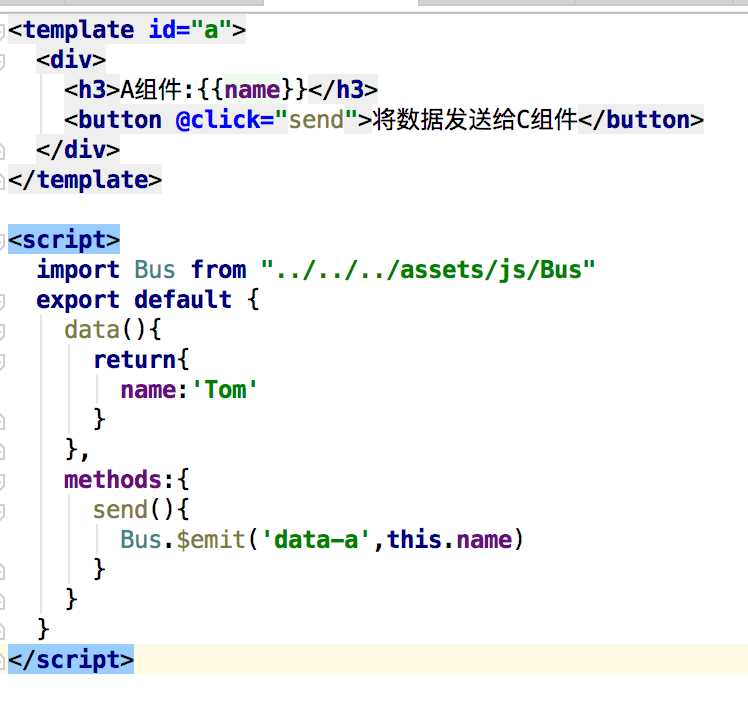The height and width of the screenshot is (720, 748).
Task: Click the 'Tom' string value
Action: (225, 390)
